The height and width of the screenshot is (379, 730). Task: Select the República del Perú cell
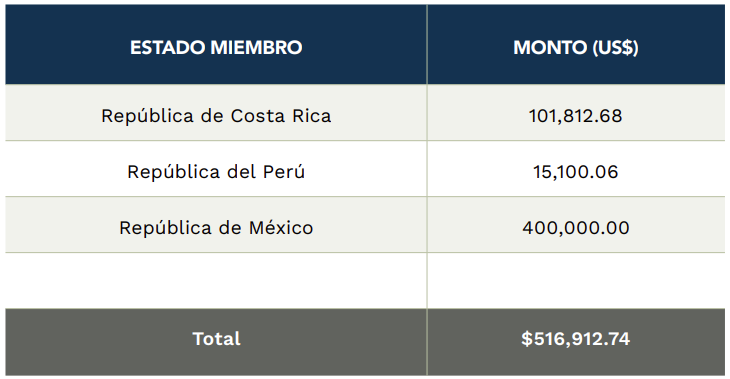(x=216, y=169)
